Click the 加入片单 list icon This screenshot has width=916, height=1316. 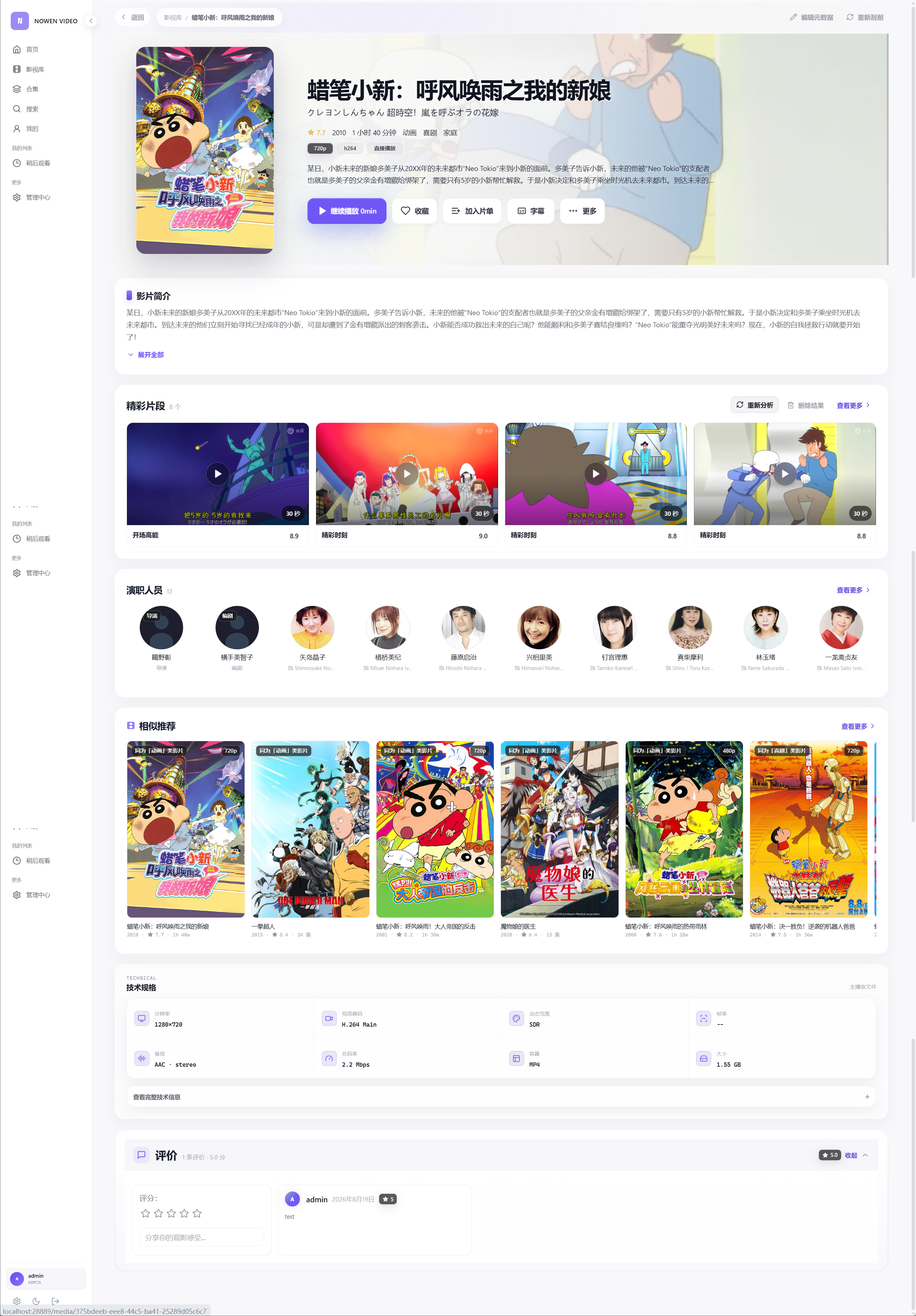456,211
